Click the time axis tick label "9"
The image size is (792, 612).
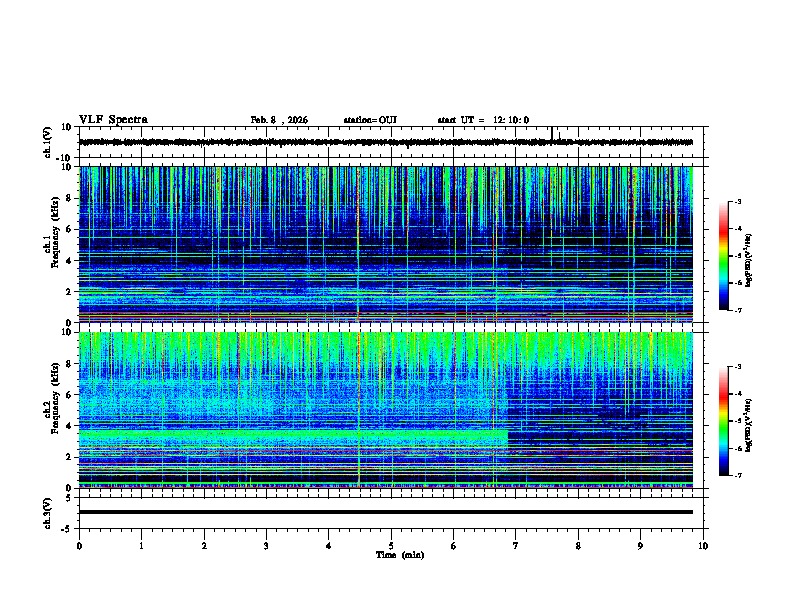pyautogui.click(x=640, y=546)
